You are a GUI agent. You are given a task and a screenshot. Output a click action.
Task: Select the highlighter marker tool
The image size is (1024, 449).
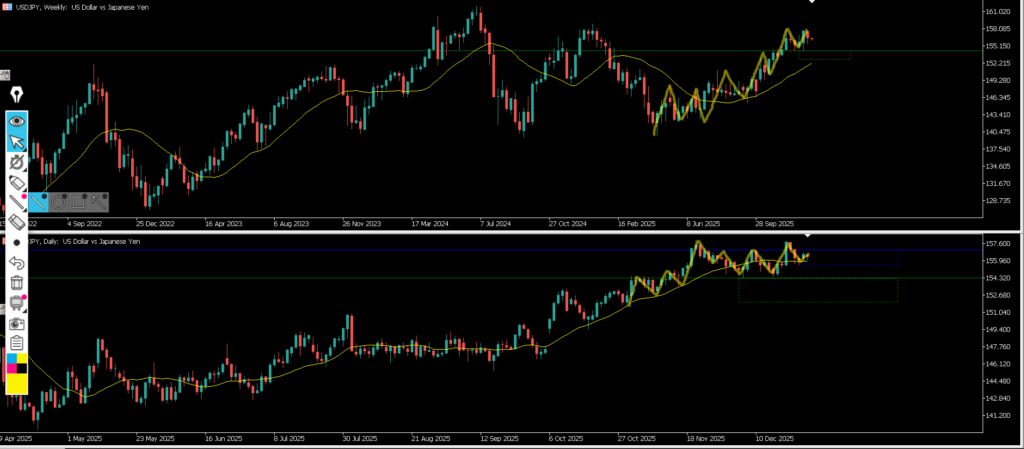click(17, 183)
